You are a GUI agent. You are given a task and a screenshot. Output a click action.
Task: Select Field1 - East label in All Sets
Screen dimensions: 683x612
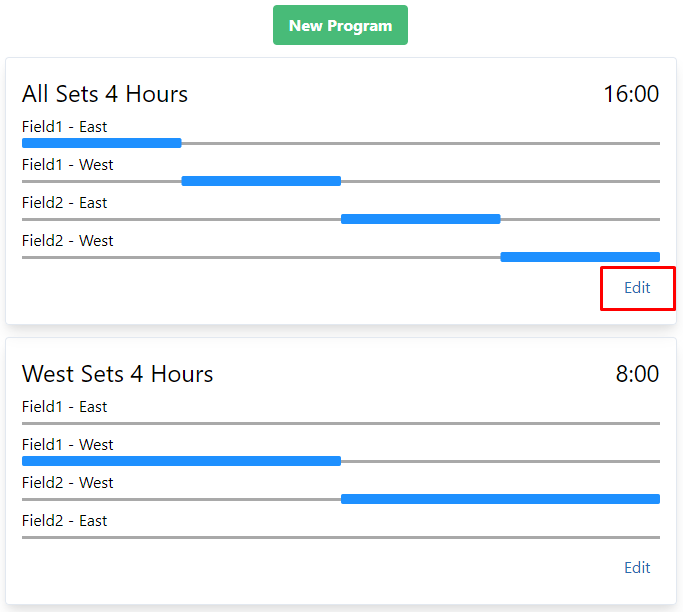tap(64, 127)
